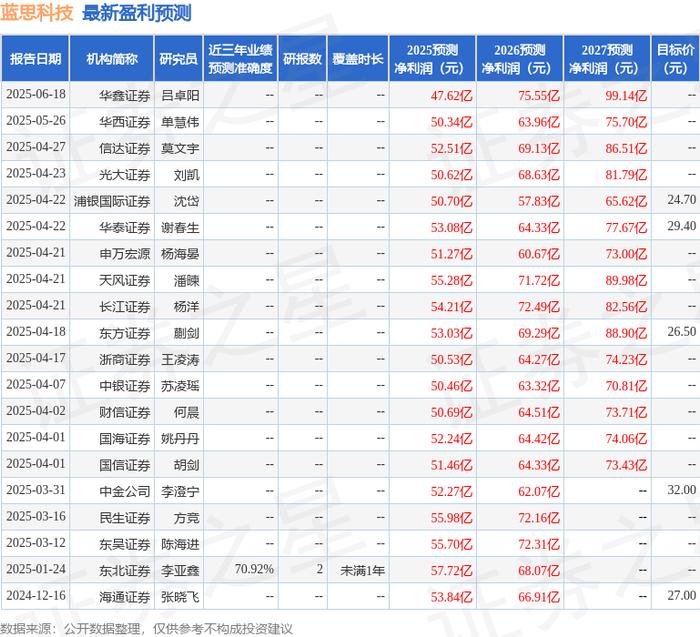
Task: Click the 2025预测净利润 column header
Action: 432,59
